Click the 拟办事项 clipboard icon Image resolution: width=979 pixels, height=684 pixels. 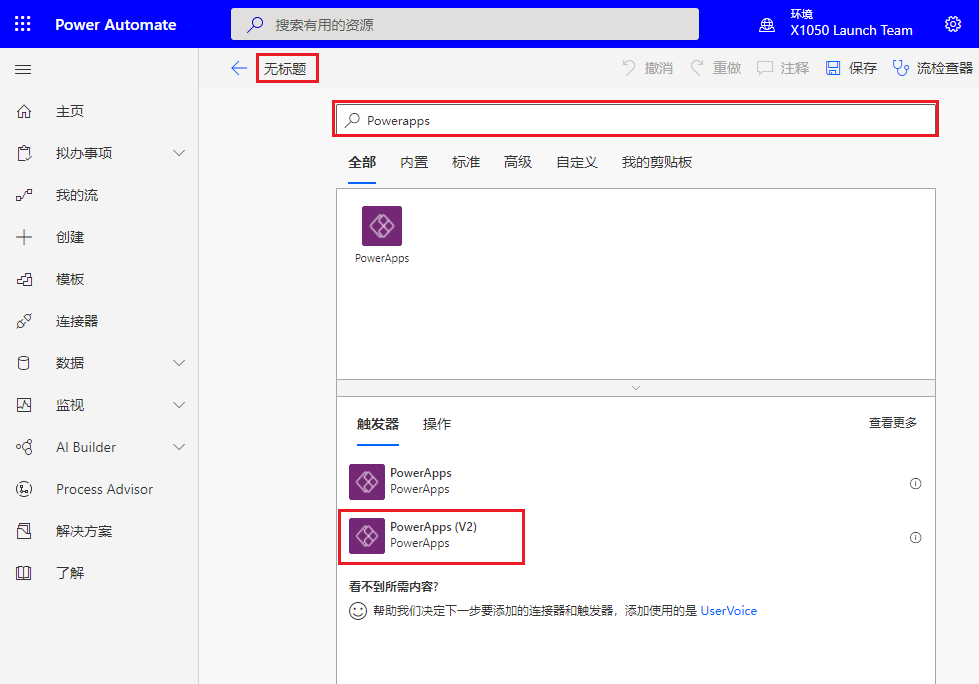(x=24, y=153)
